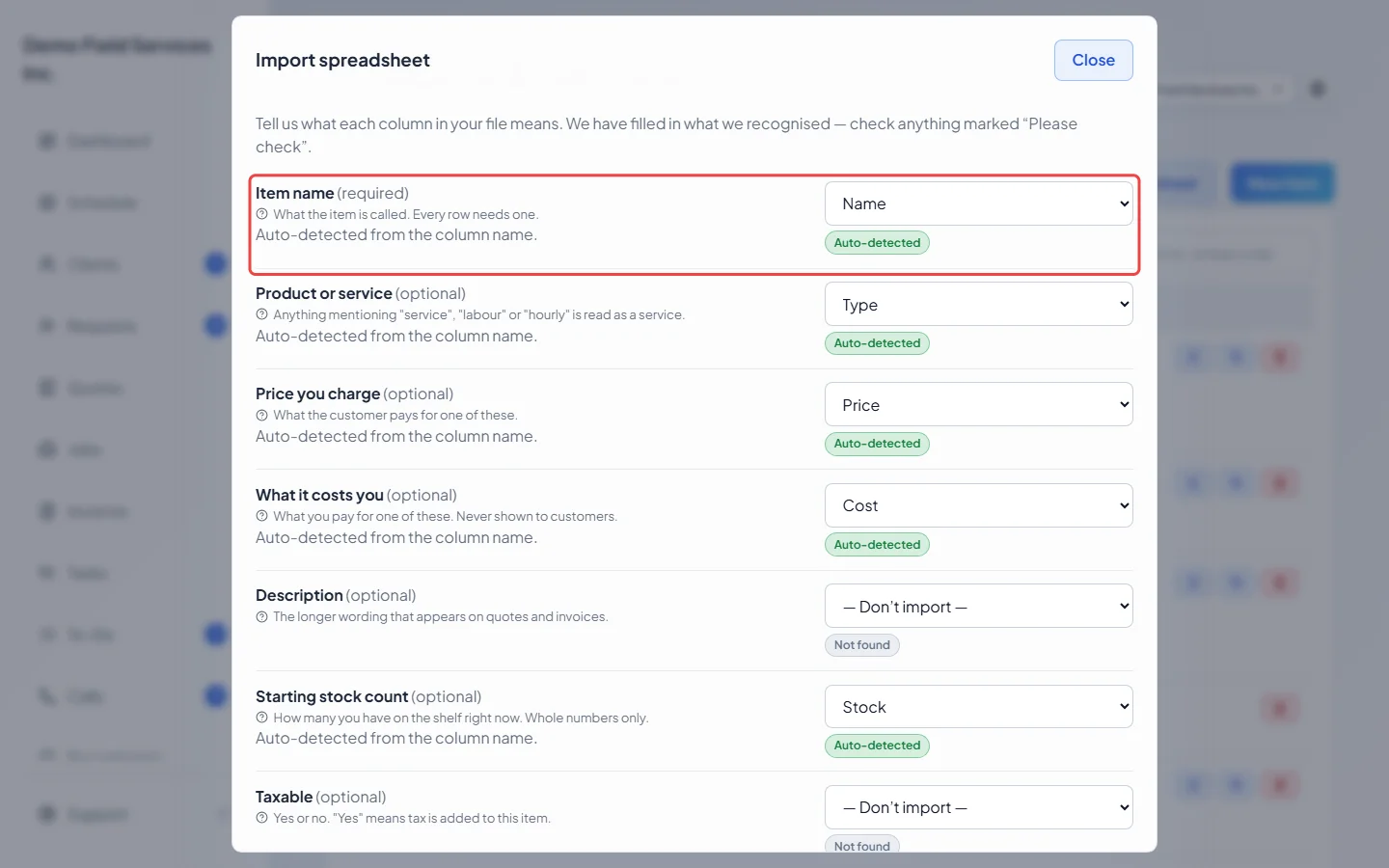Viewport: 1389px width, 868px height.
Task: Close the Import spreadsheet dialog
Action: pos(1093,60)
